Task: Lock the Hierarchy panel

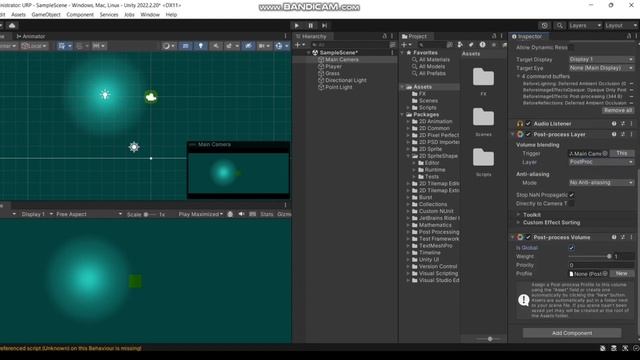Action: tap(384, 36)
